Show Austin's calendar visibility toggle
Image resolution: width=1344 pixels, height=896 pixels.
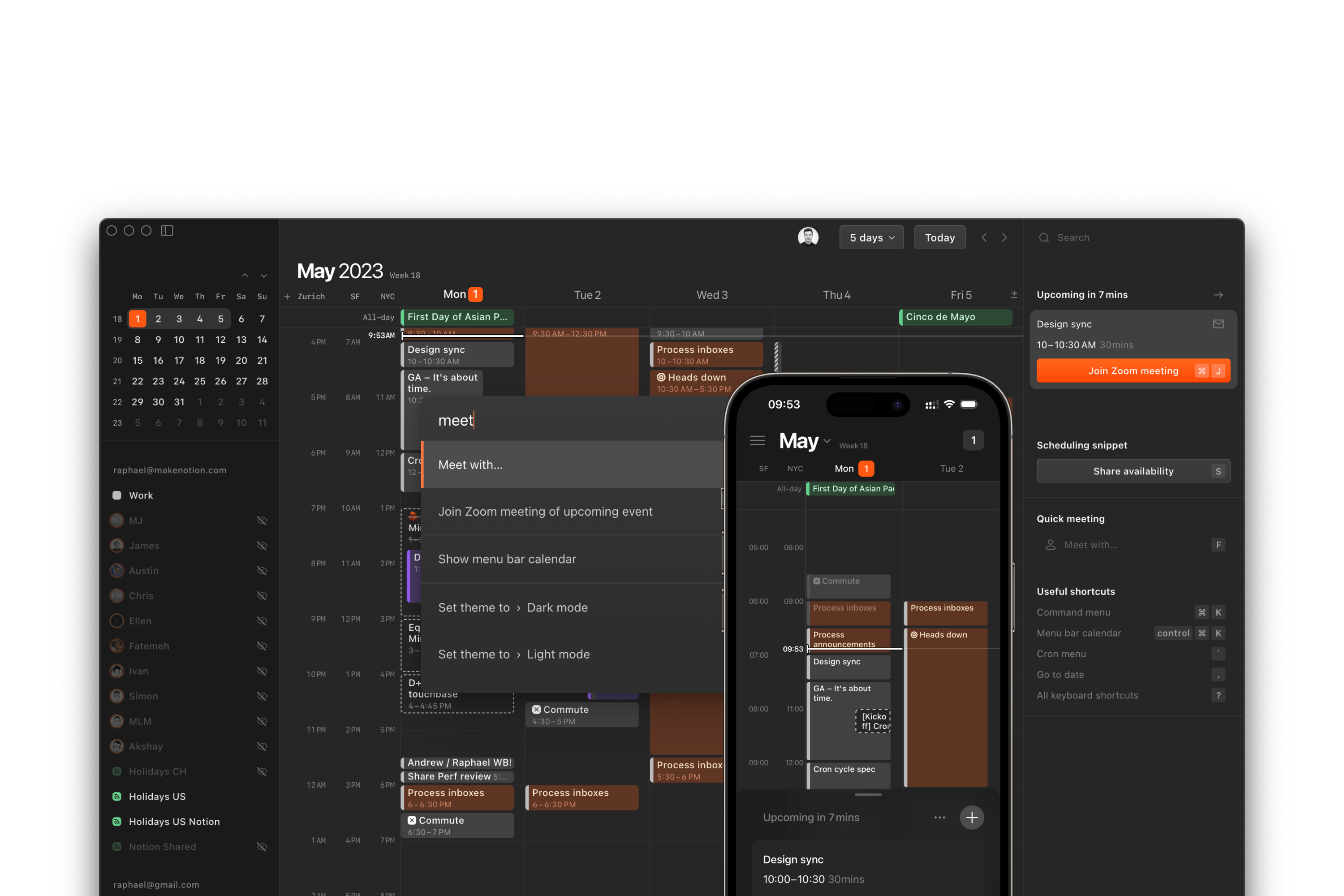point(262,571)
